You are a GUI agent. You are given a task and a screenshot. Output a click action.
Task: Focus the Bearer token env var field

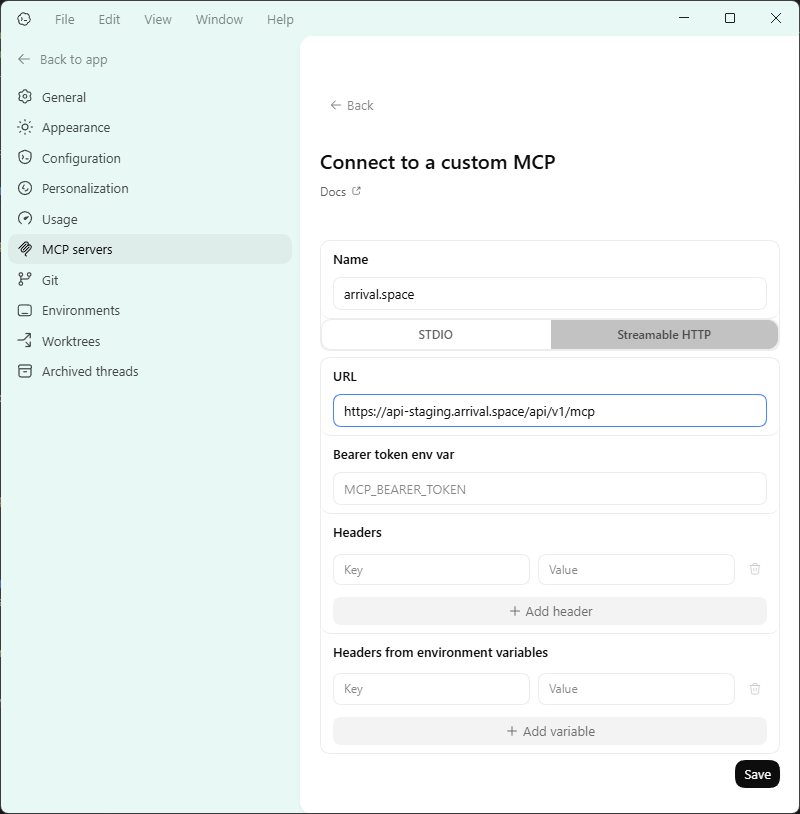pyautogui.click(x=550, y=489)
